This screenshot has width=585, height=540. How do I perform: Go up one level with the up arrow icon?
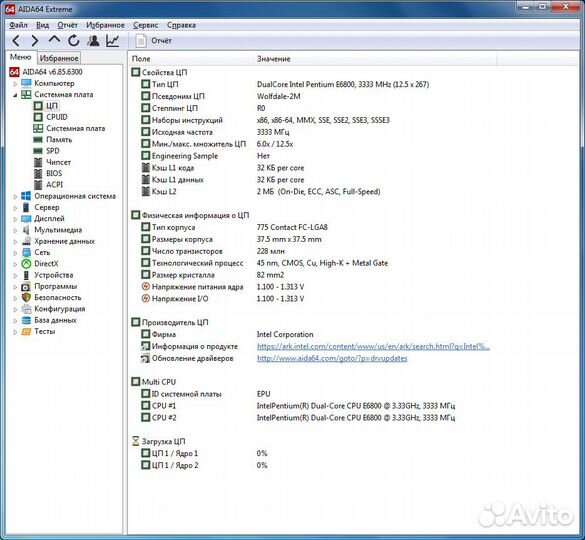54,39
